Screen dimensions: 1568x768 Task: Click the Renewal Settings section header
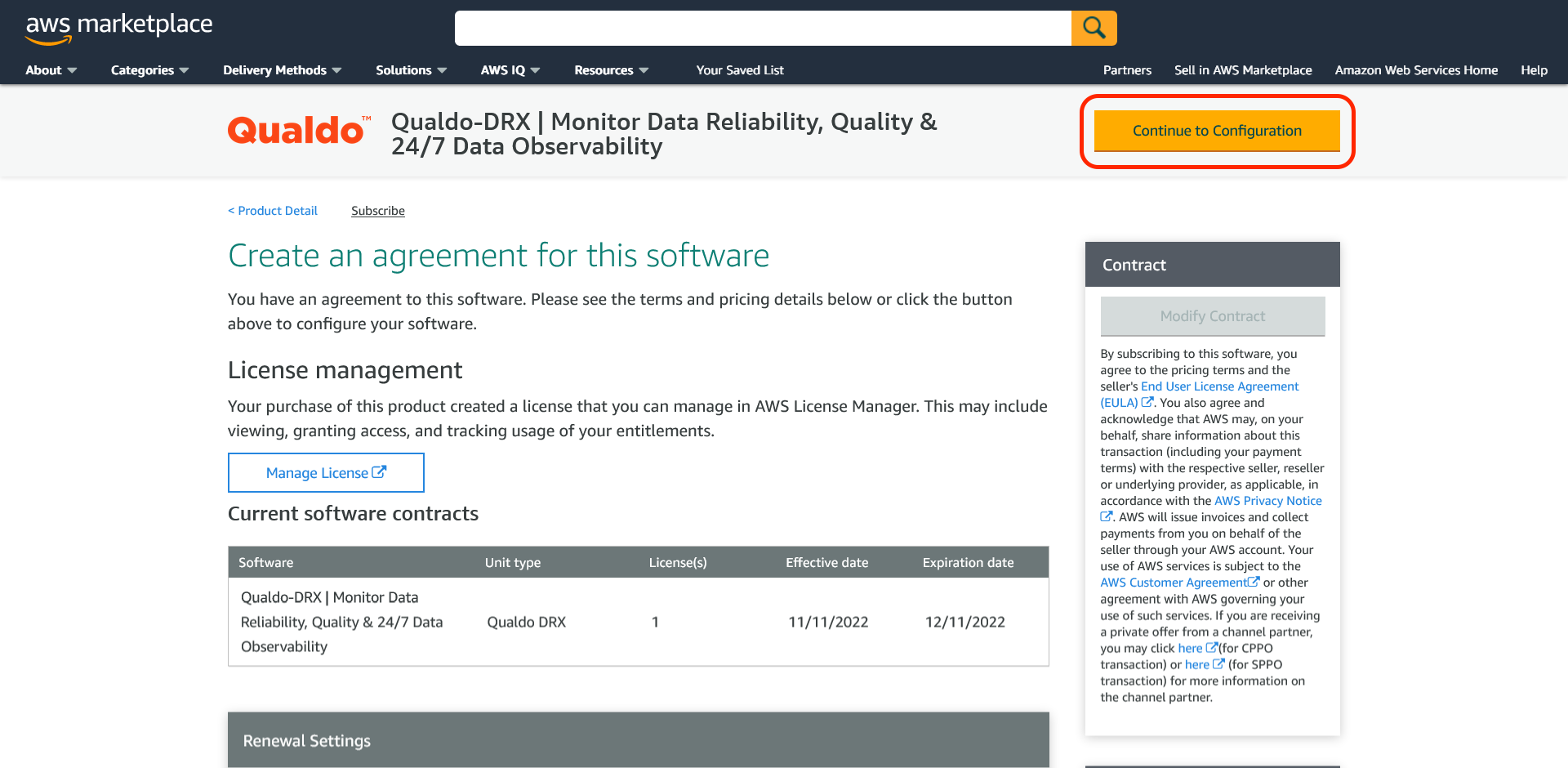[638, 740]
